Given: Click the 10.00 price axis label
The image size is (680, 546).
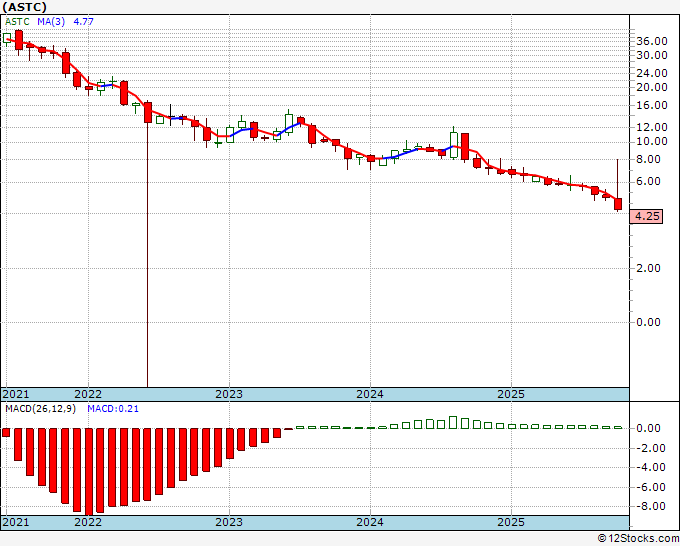Looking at the screenshot, I should [652, 141].
